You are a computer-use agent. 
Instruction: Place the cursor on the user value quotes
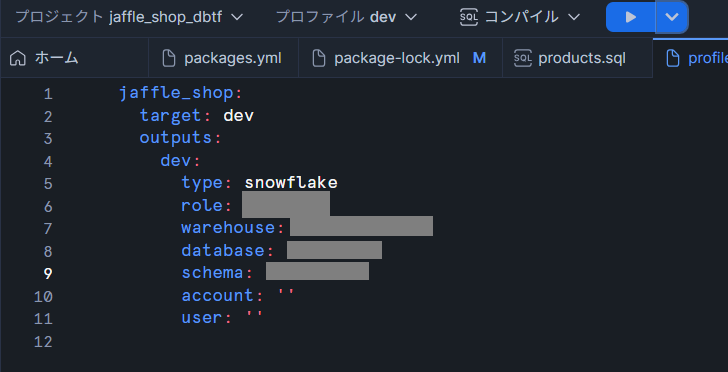coord(254,317)
